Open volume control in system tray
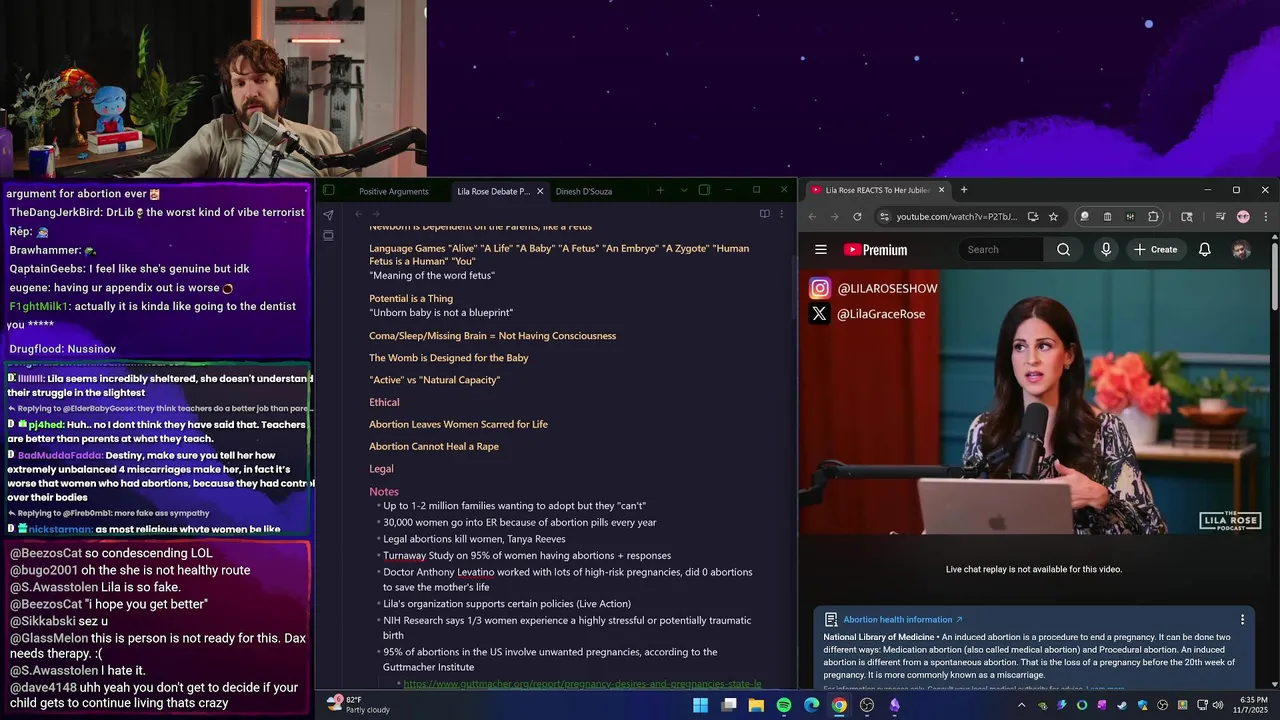This screenshot has width=1280, height=720. coord(1216,705)
